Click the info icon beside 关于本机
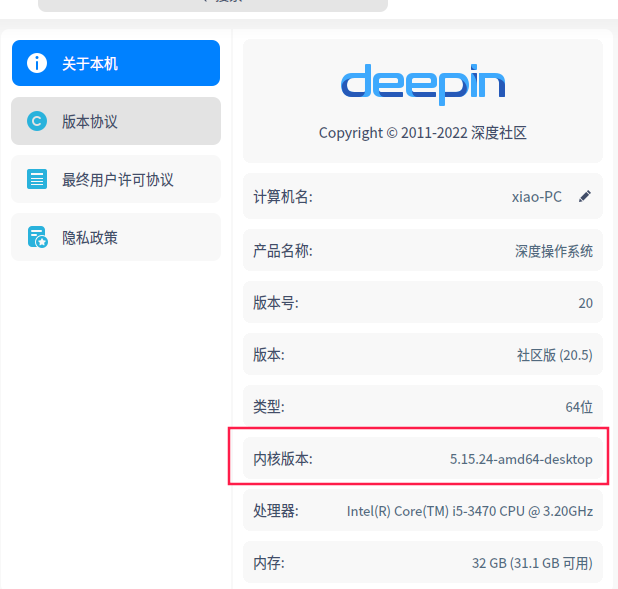The height and width of the screenshot is (589, 618). click(x=37, y=63)
